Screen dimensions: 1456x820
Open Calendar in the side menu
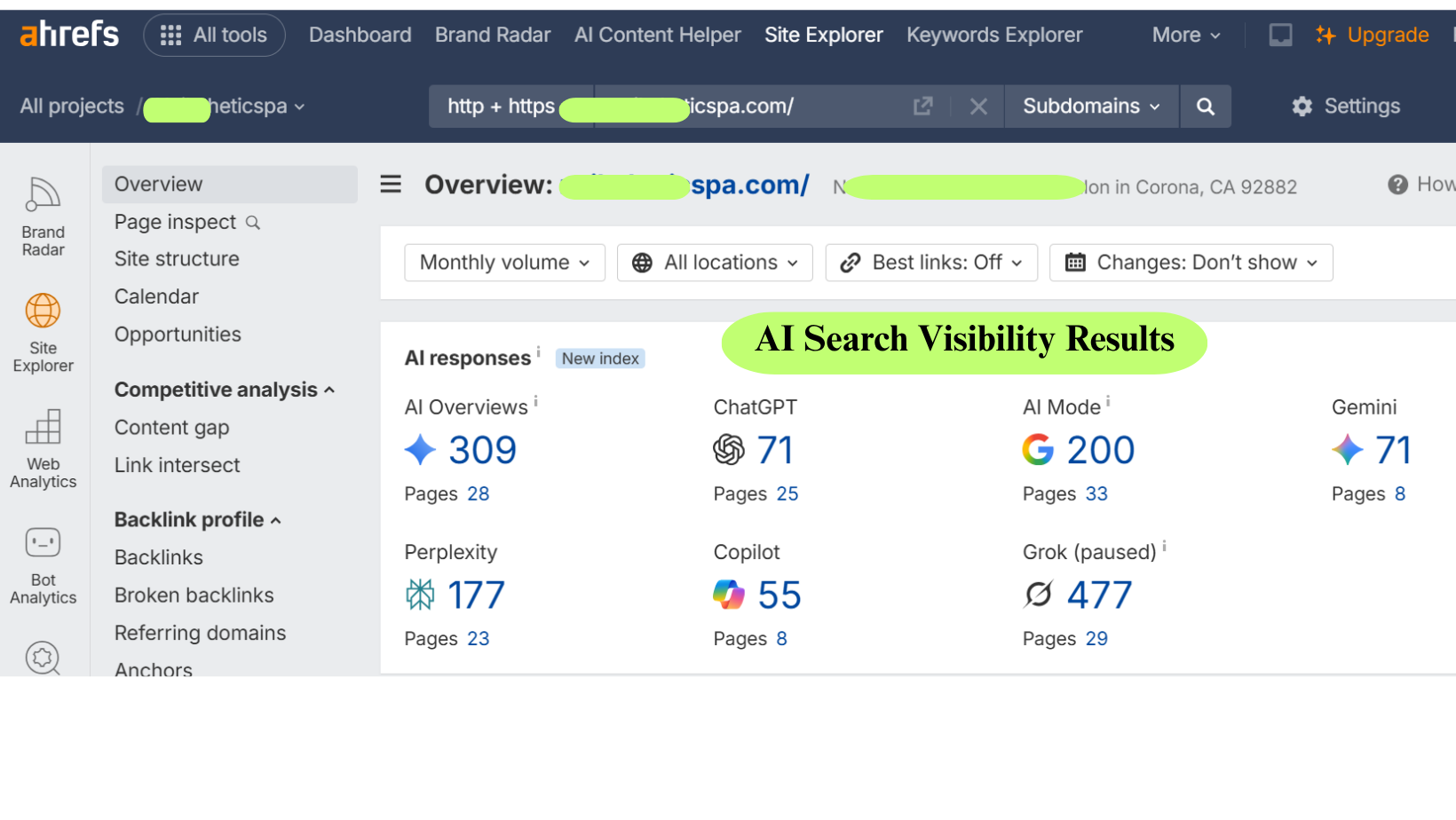[x=156, y=296]
